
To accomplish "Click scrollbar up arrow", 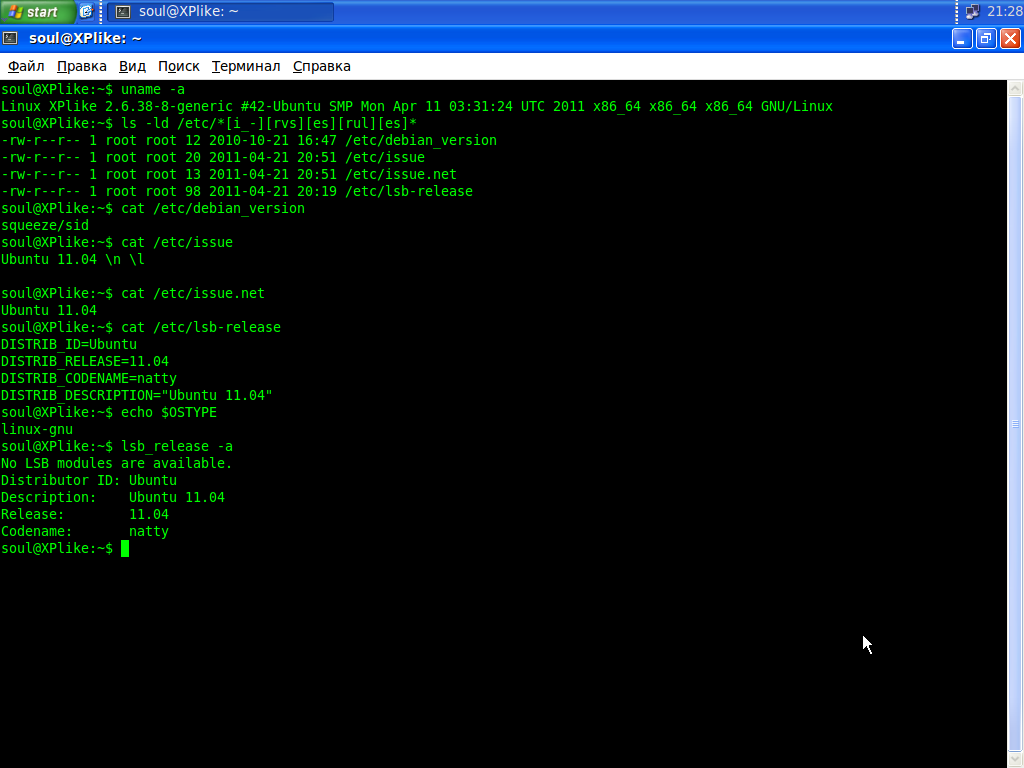I will pyautogui.click(x=1015, y=88).
